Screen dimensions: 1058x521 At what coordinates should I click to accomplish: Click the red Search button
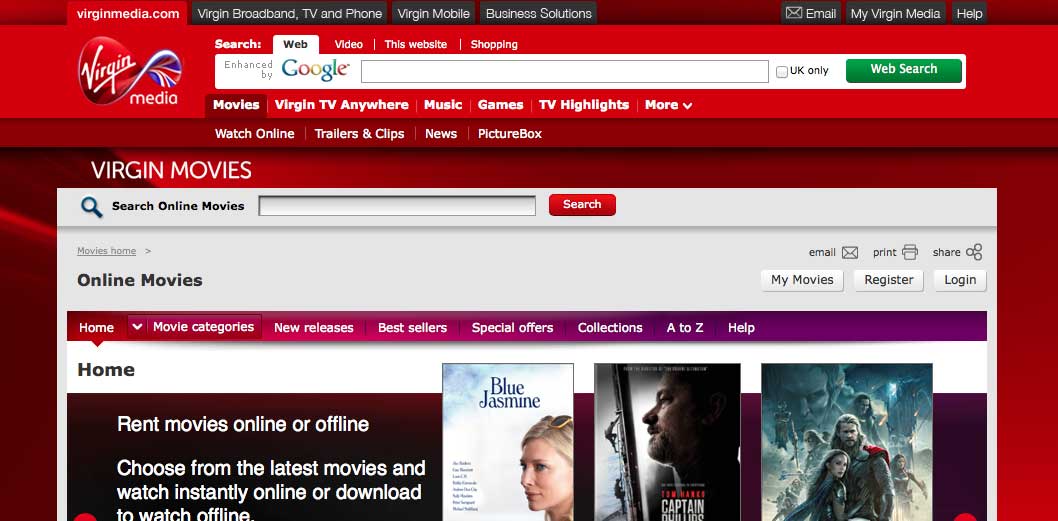(x=582, y=204)
